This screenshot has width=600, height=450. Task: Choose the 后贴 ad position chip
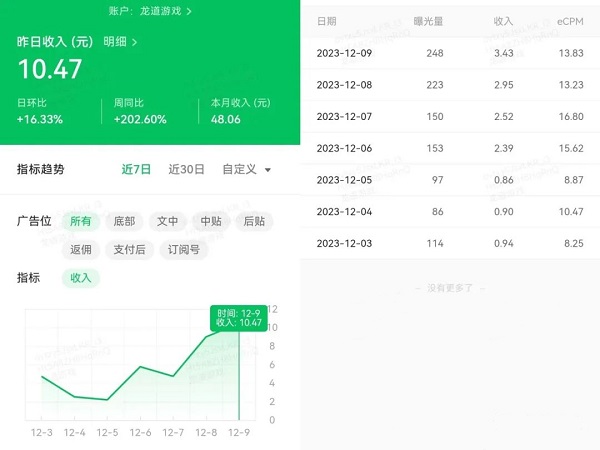point(254,221)
